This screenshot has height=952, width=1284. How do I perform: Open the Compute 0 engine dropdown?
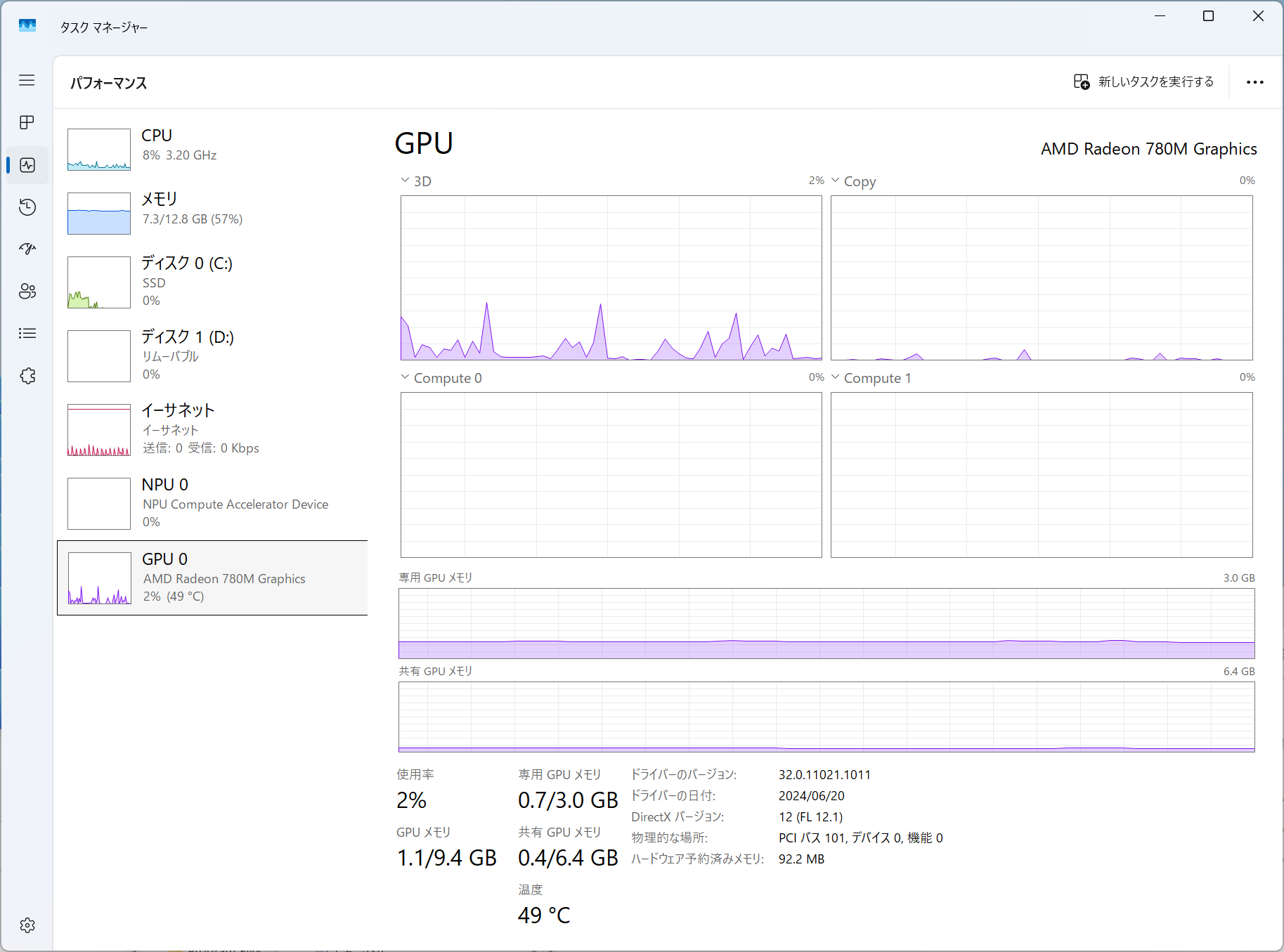click(406, 377)
